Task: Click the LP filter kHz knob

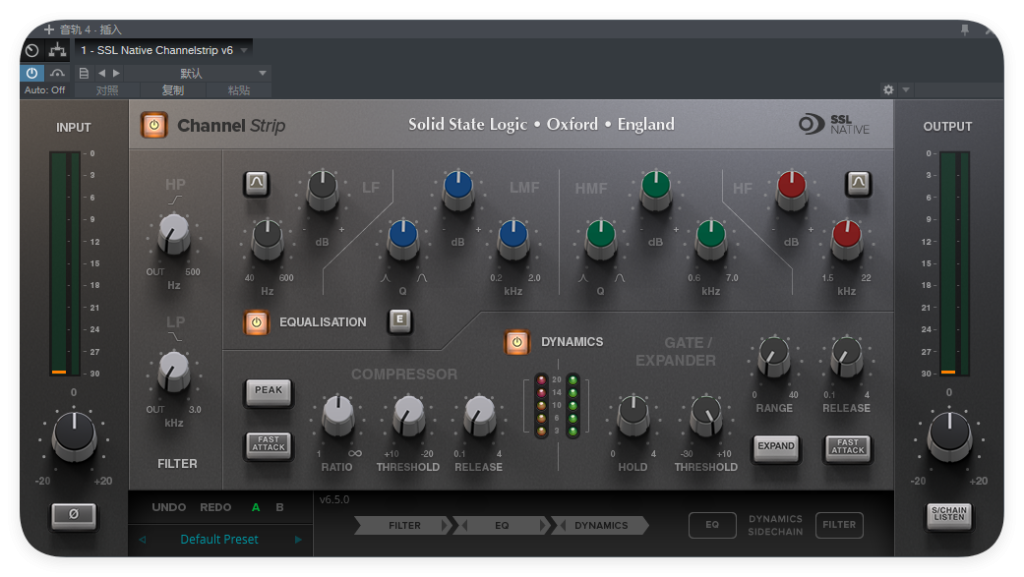Action: click(174, 371)
